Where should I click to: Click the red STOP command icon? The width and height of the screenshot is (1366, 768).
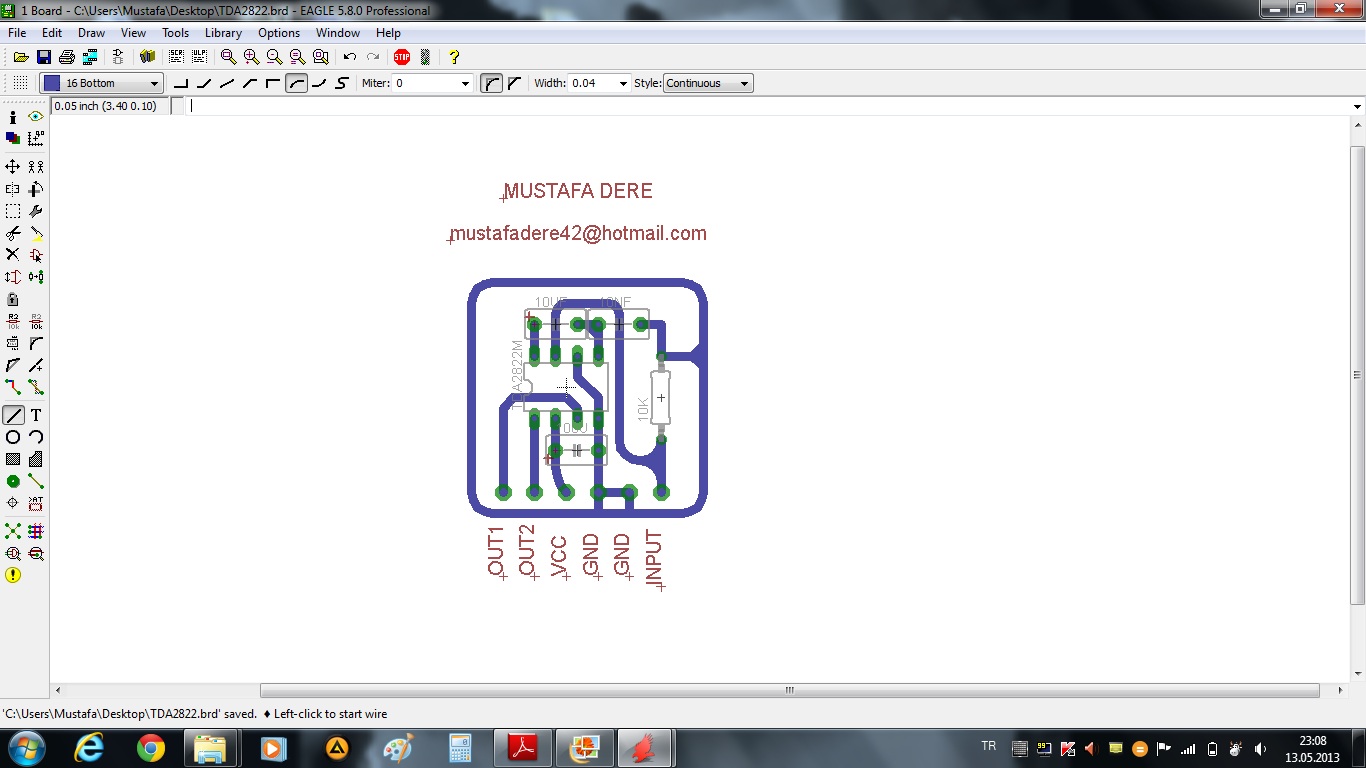(x=402, y=57)
